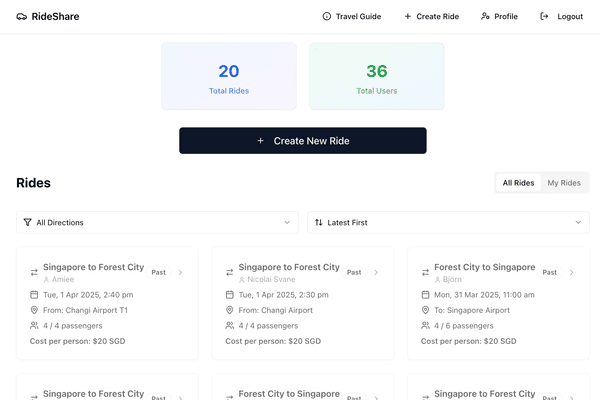
Task: Click the Logout arrow icon
Action: (x=544, y=16)
